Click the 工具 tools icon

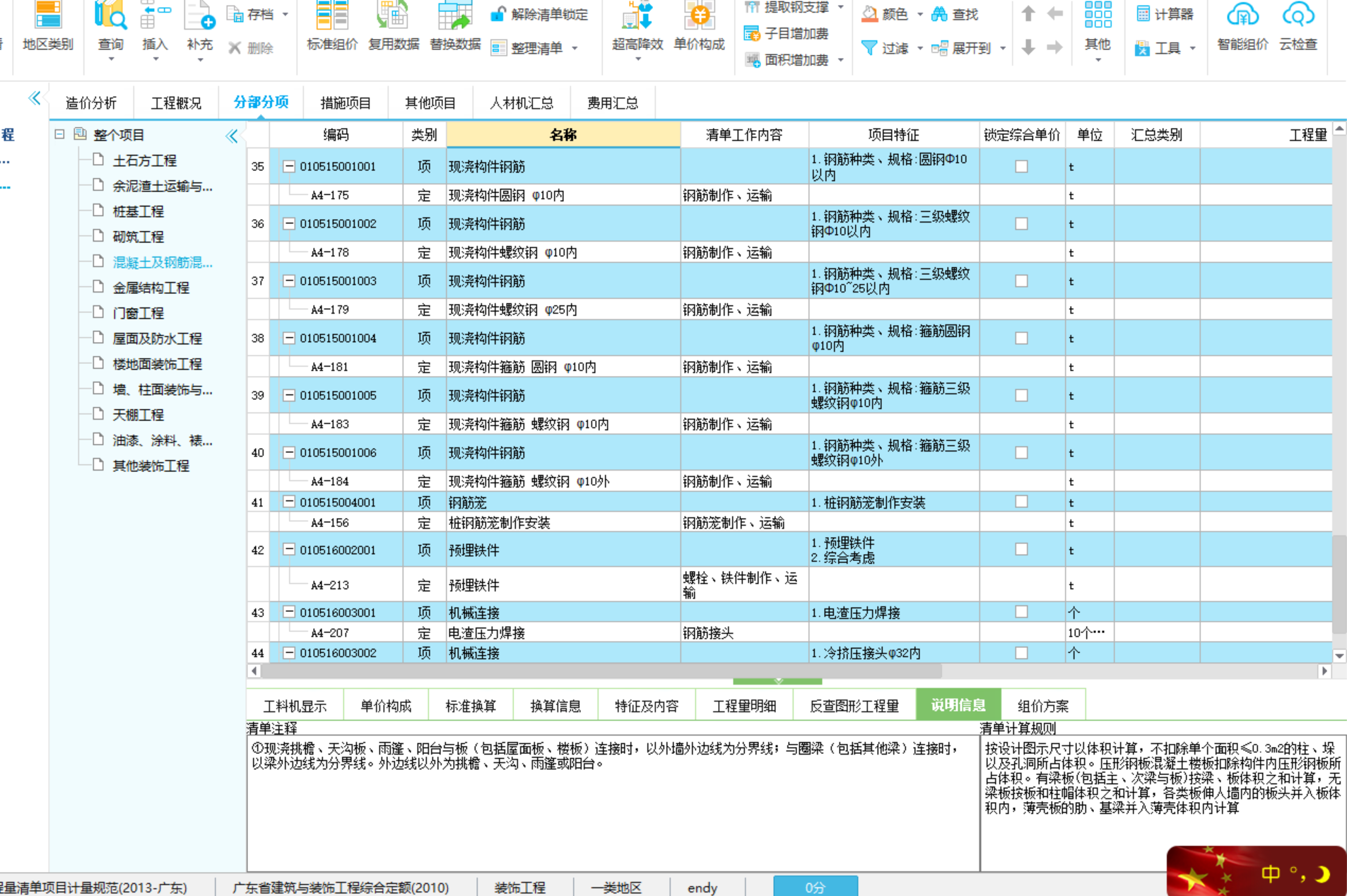coord(1142,48)
